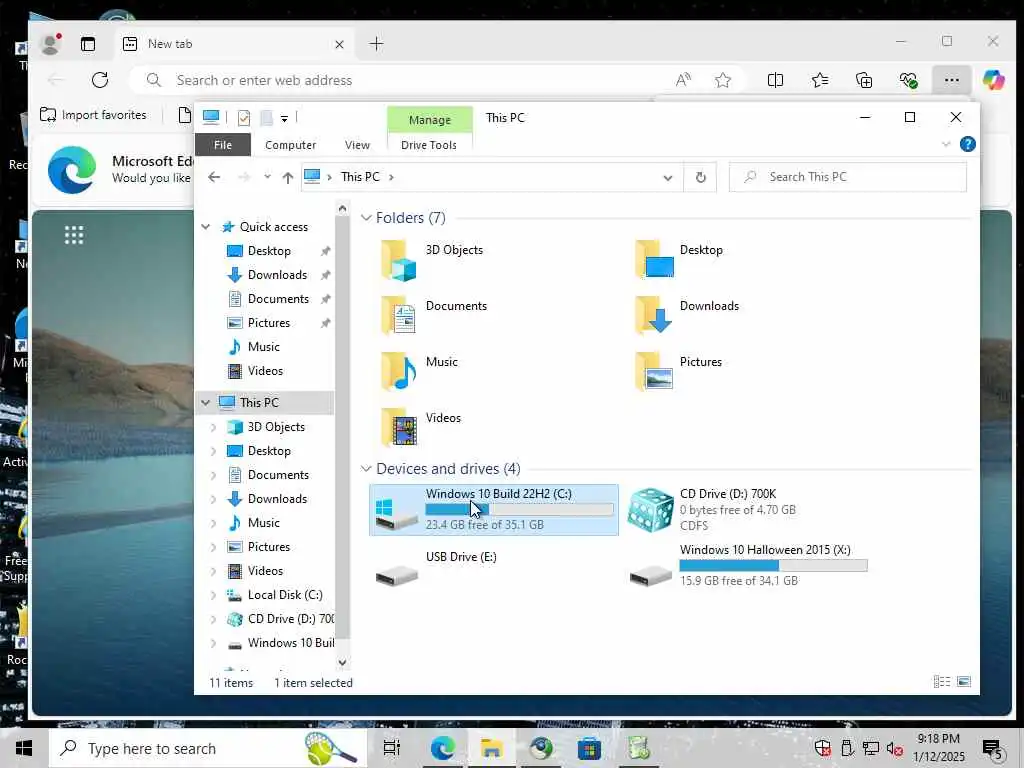
Task: Expand 3D Objects under This PC tree
Action: 213,427
